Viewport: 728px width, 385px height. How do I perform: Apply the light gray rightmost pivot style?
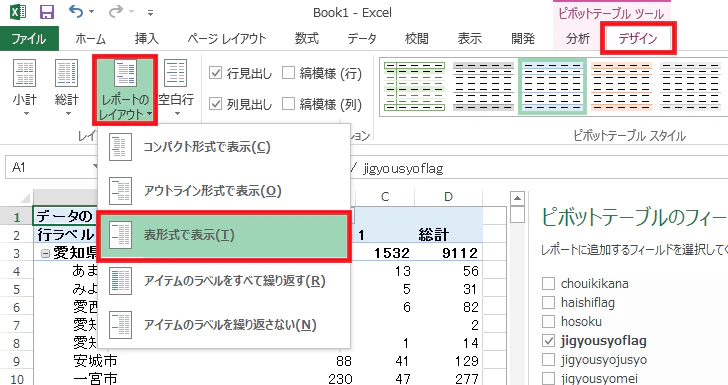pyautogui.click(x=690, y=86)
